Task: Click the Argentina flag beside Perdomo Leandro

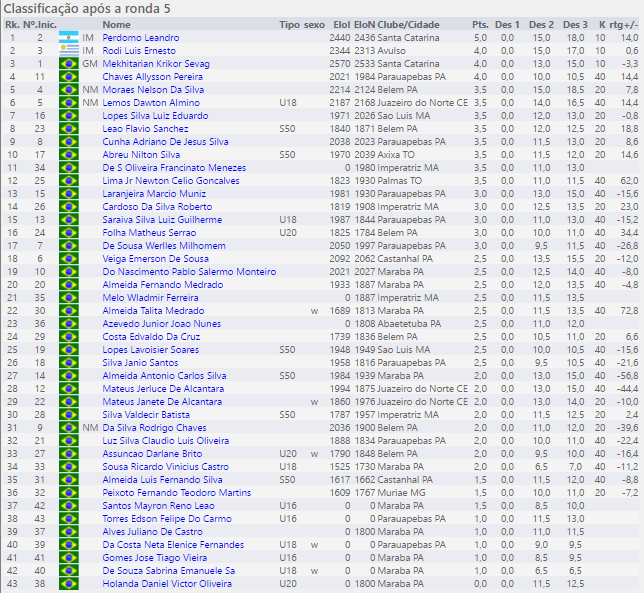Action: tap(68, 37)
